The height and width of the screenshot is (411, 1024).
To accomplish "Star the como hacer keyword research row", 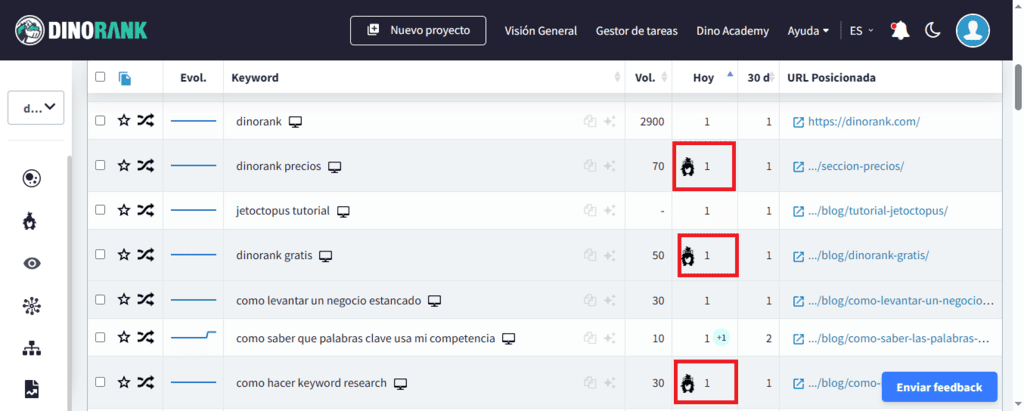I will click(123, 382).
